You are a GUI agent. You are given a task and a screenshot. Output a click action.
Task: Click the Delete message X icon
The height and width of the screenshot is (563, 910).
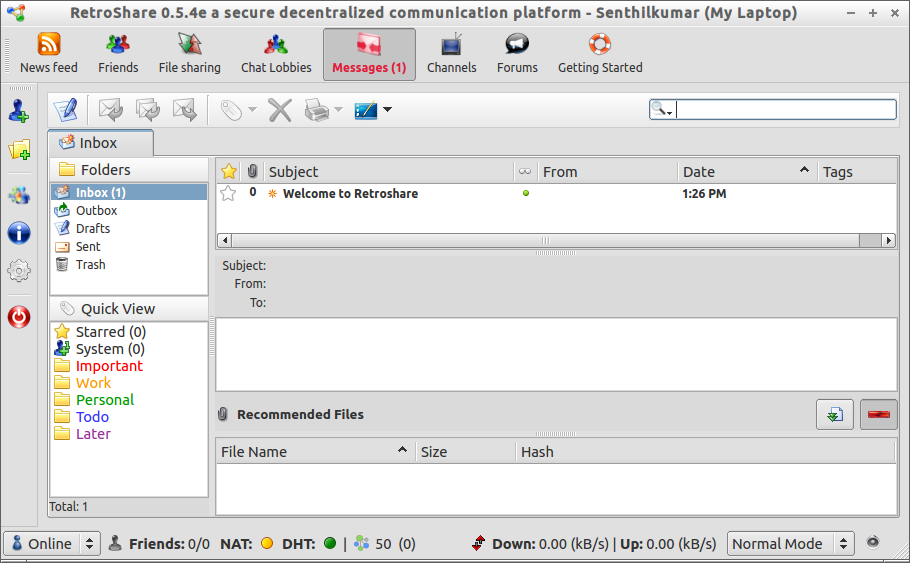point(280,109)
